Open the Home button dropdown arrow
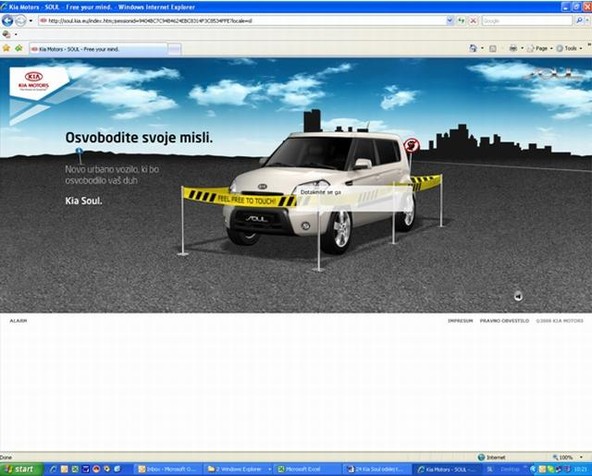Viewport: 592px width, 476px height. 483,48
